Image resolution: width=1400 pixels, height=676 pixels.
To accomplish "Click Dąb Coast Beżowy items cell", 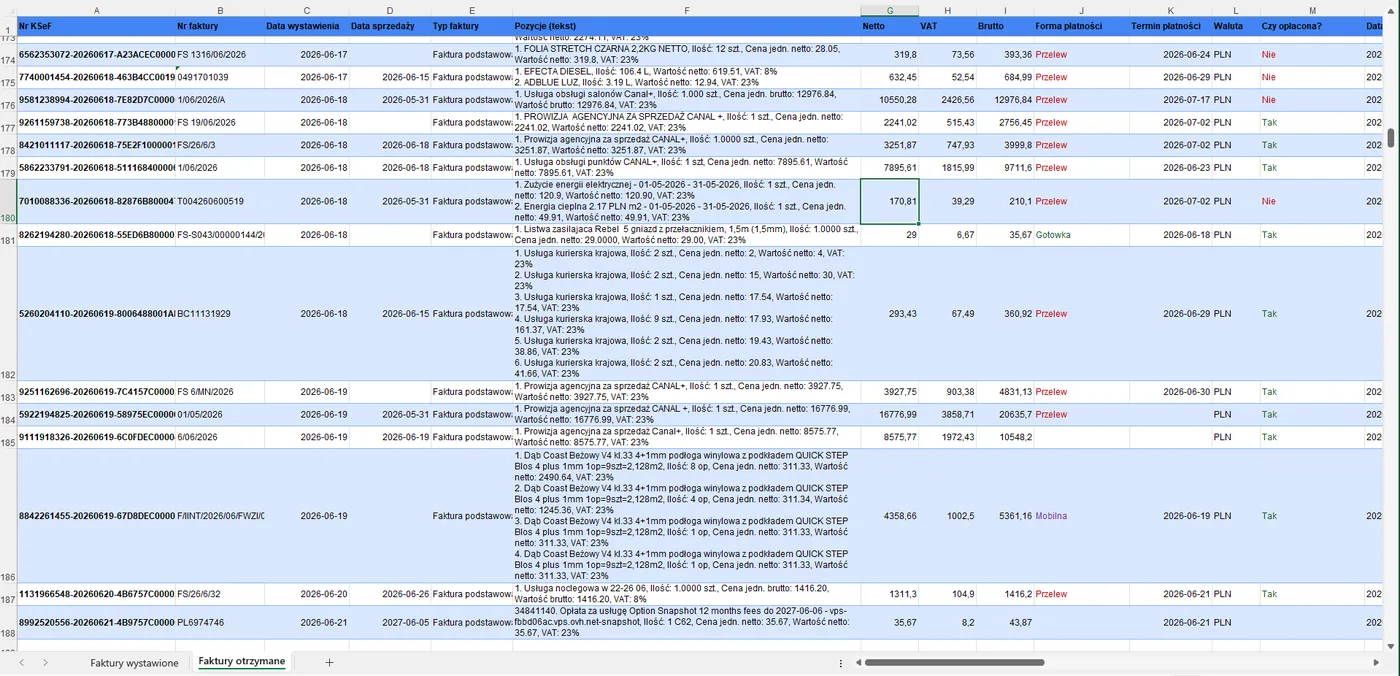I will pos(686,516).
